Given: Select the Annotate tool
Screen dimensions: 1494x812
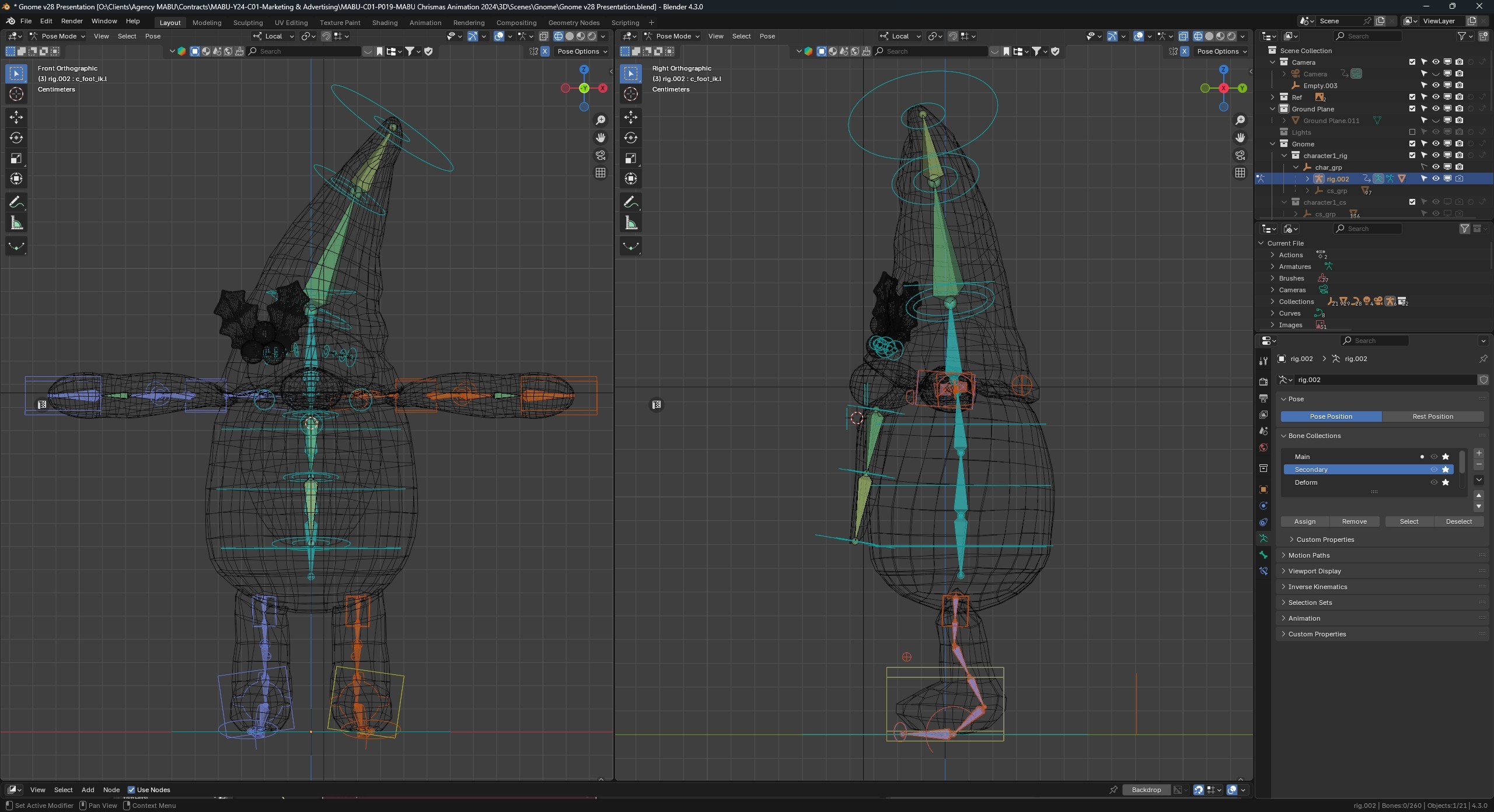Looking at the screenshot, I should (16, 201).
